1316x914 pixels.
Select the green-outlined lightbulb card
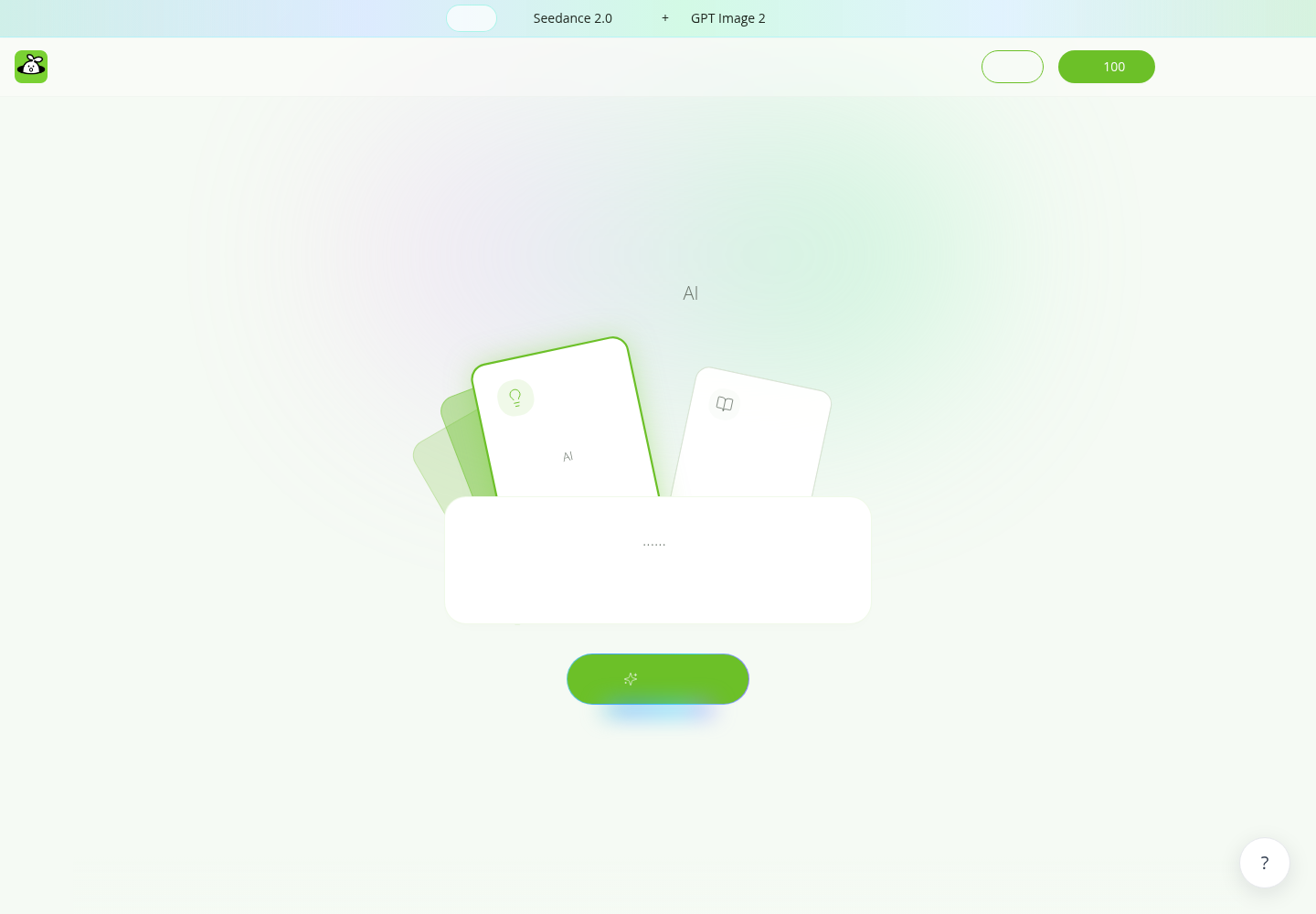(565, 419)
